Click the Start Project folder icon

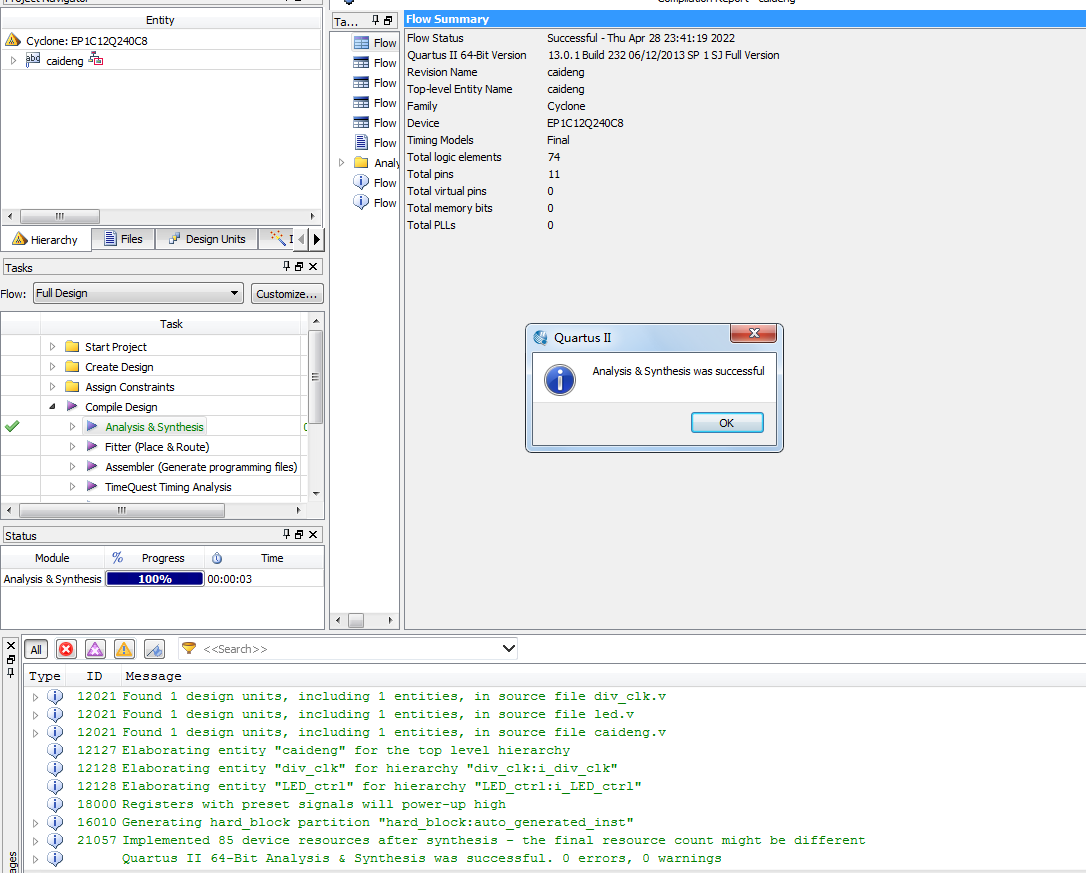point(72,347)
